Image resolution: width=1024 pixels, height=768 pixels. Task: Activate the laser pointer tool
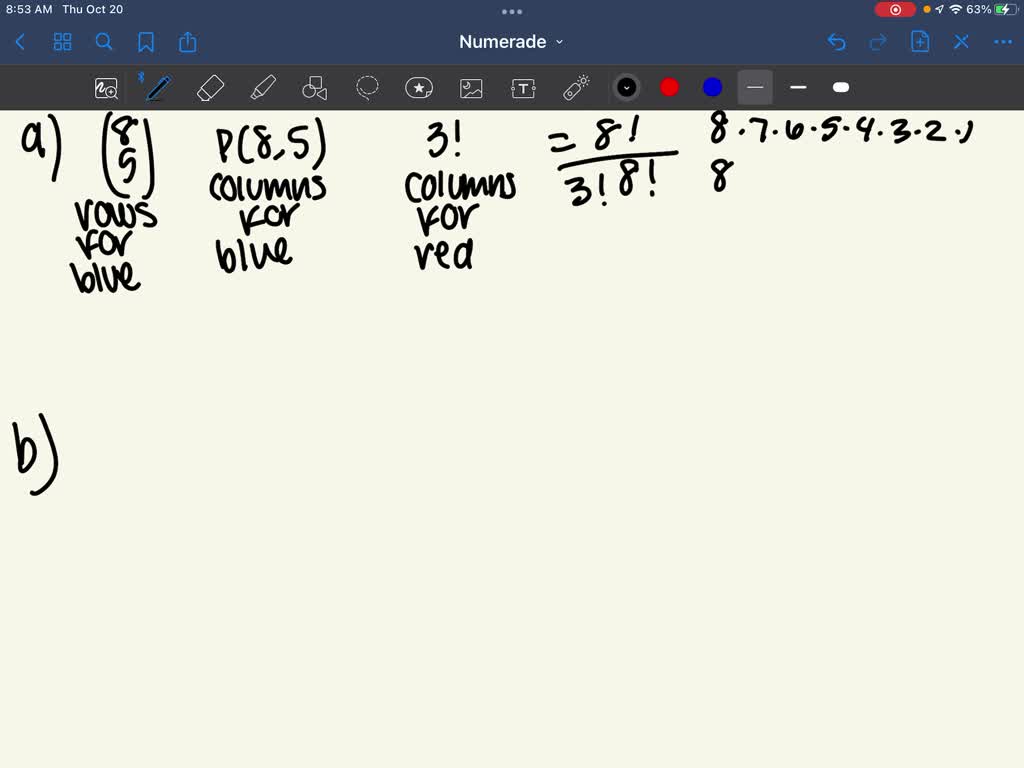(x=577, y=87)
